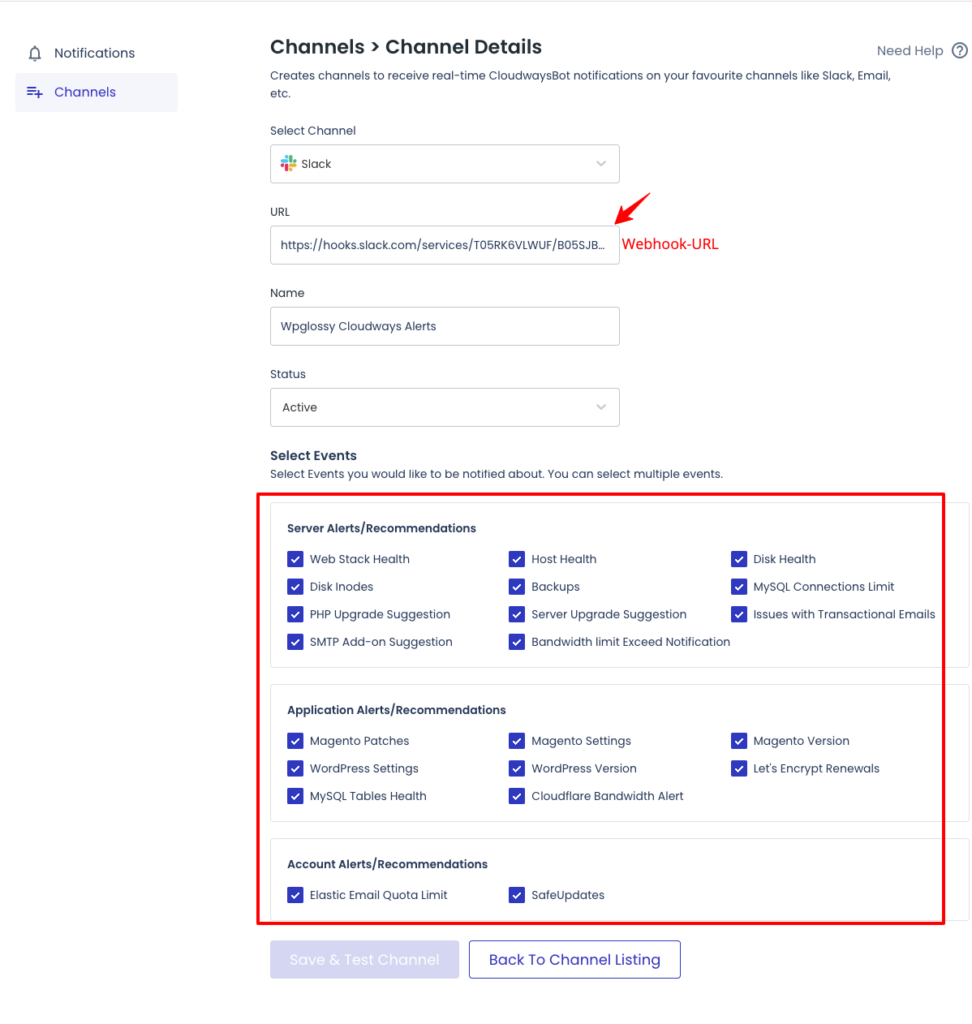Focus the Name field with Wpglossy Cloudways Alerts
This screenshot has height=1024, width=972.
[445, 327]
